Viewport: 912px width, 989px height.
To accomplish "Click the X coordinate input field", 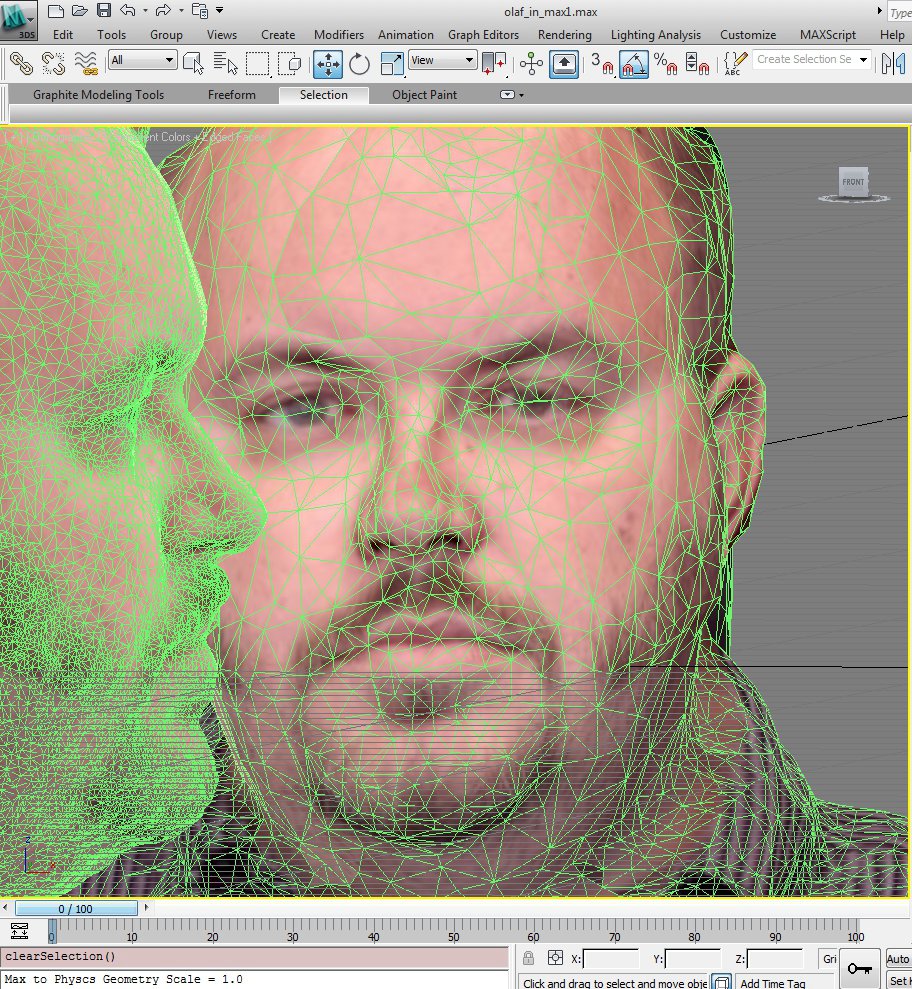I will click(x=610, y=959).
